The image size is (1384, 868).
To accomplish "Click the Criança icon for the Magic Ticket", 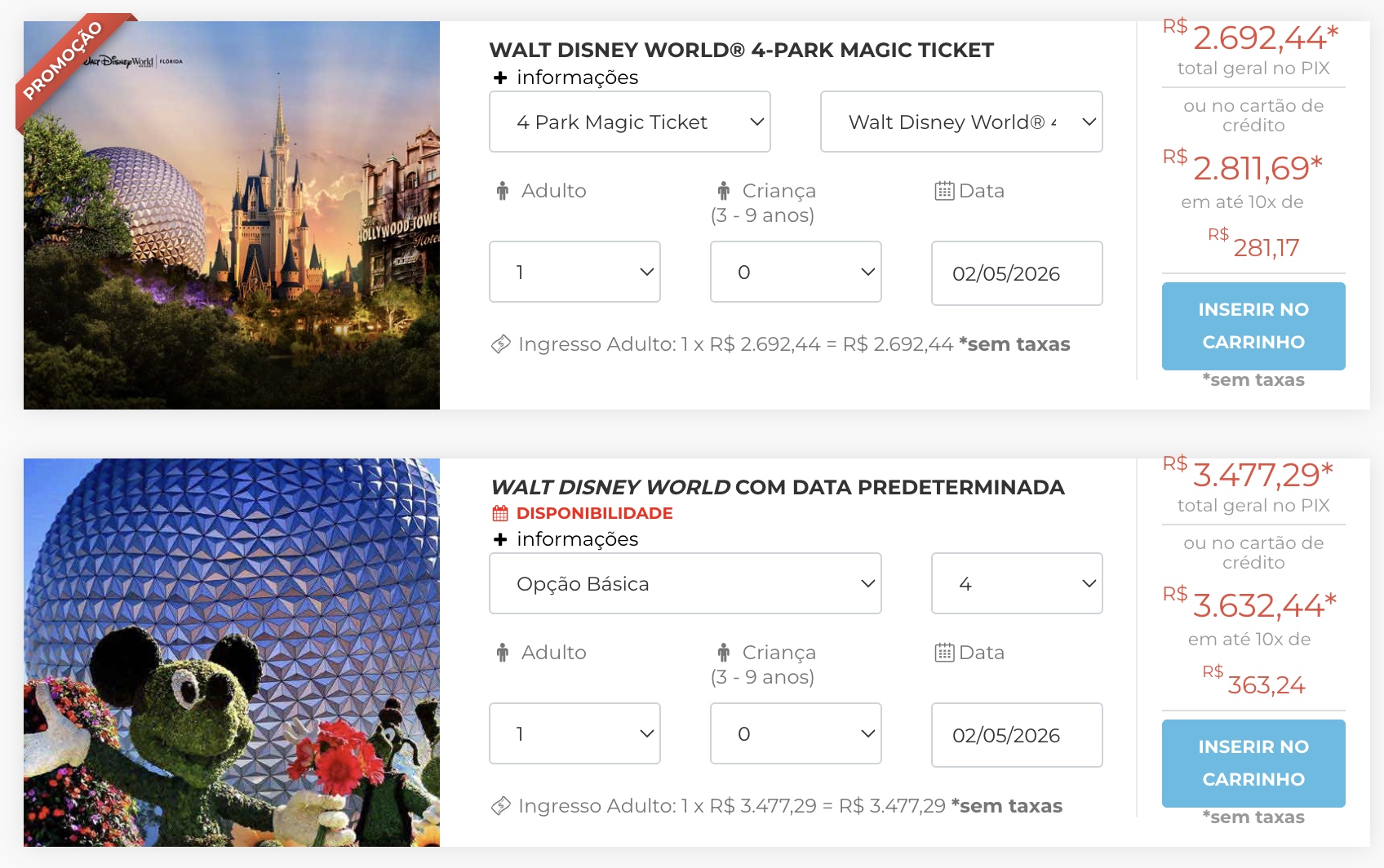I will [723, 190].
